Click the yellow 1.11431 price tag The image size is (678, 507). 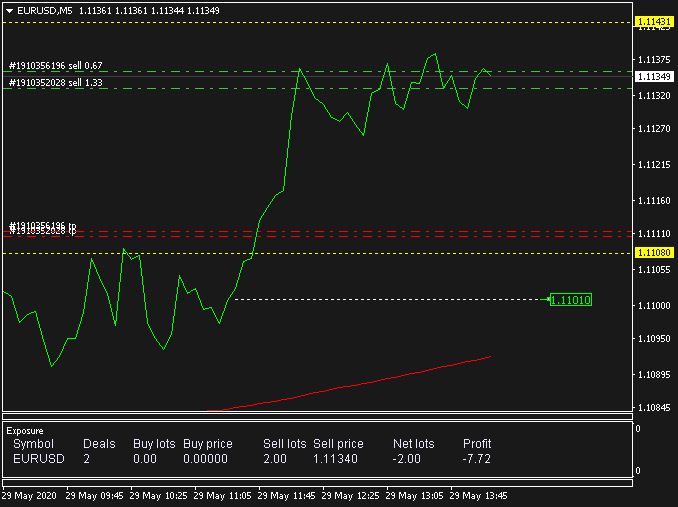(x=654, y=22)
